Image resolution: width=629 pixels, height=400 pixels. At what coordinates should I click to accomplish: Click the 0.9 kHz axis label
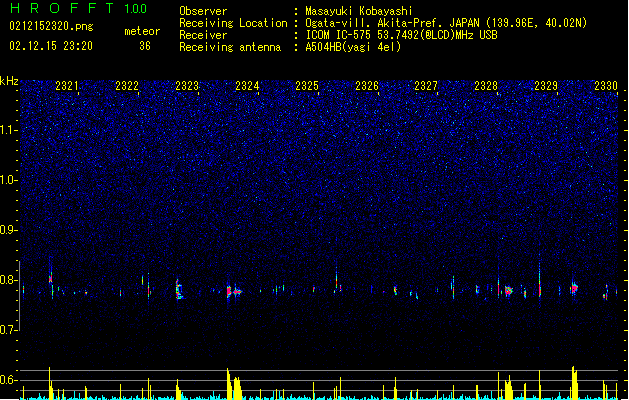point(9,230)
